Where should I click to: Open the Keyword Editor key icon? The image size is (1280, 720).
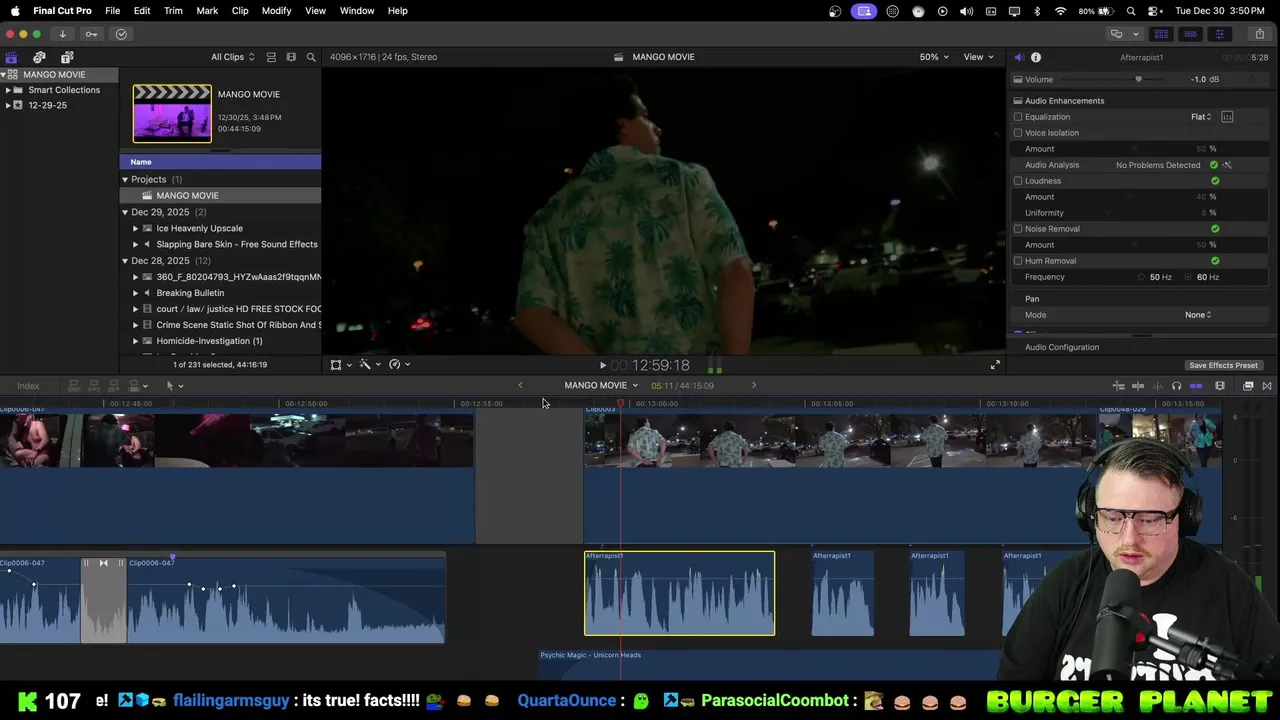coord(91,34)
